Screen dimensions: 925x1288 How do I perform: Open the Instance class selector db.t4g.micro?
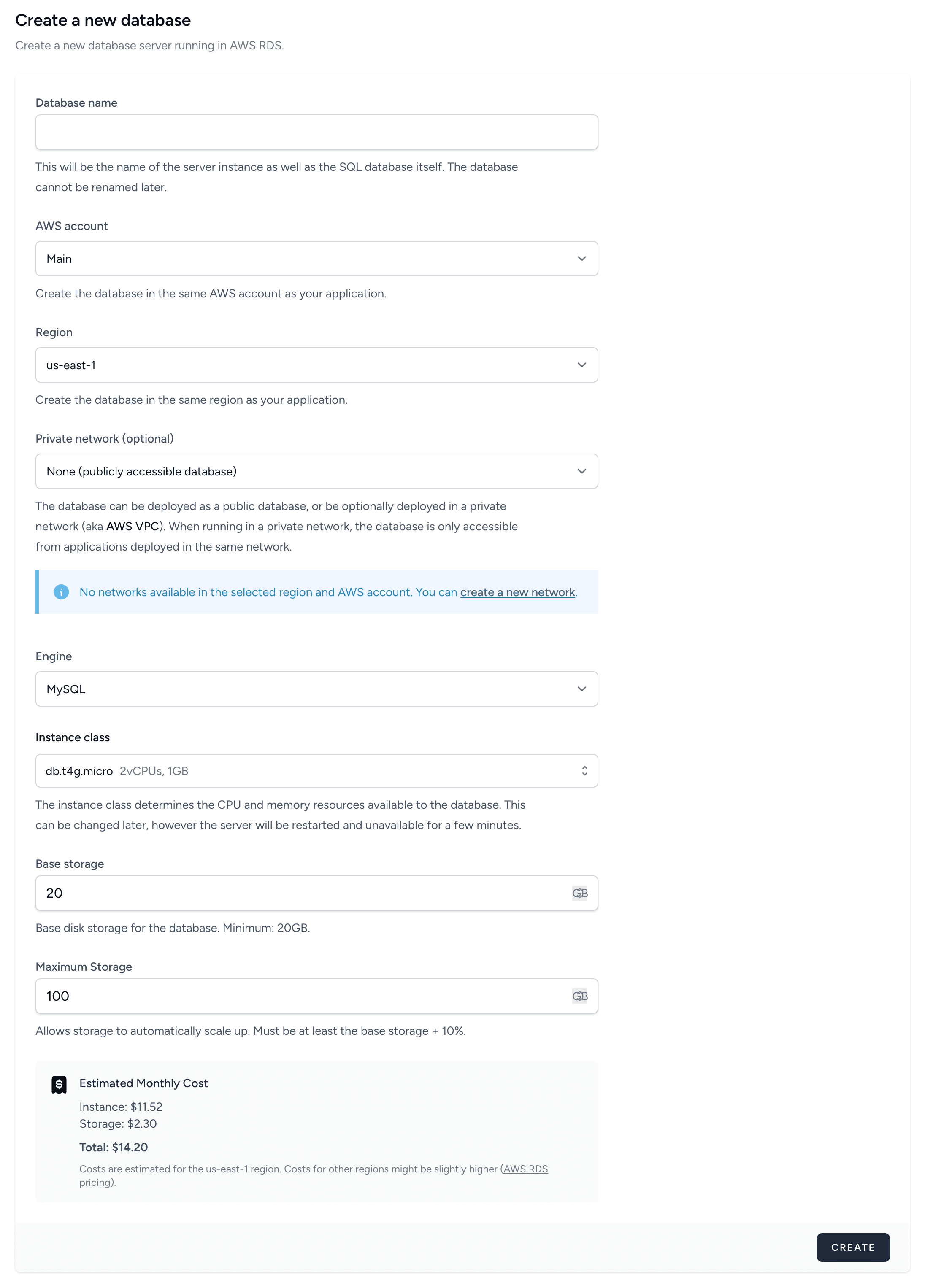[x=316, y=771]
